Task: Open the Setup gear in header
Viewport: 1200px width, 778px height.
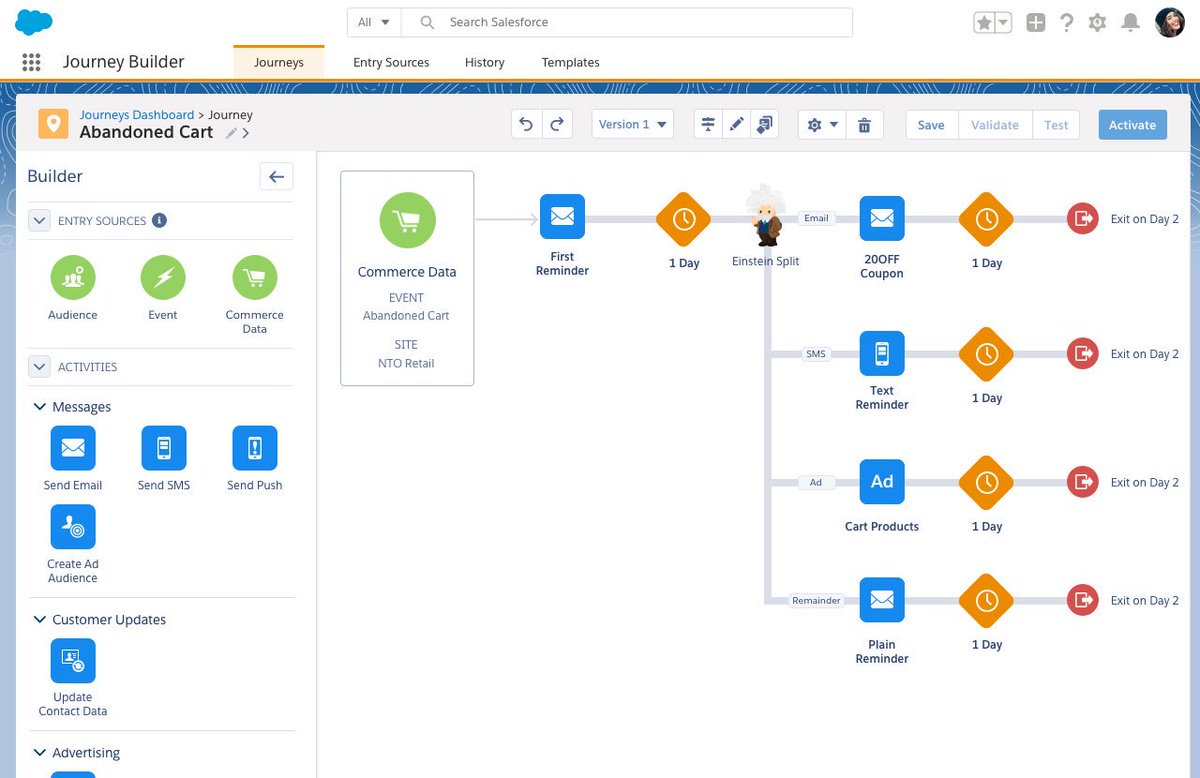Action: tap(1098, 22)
